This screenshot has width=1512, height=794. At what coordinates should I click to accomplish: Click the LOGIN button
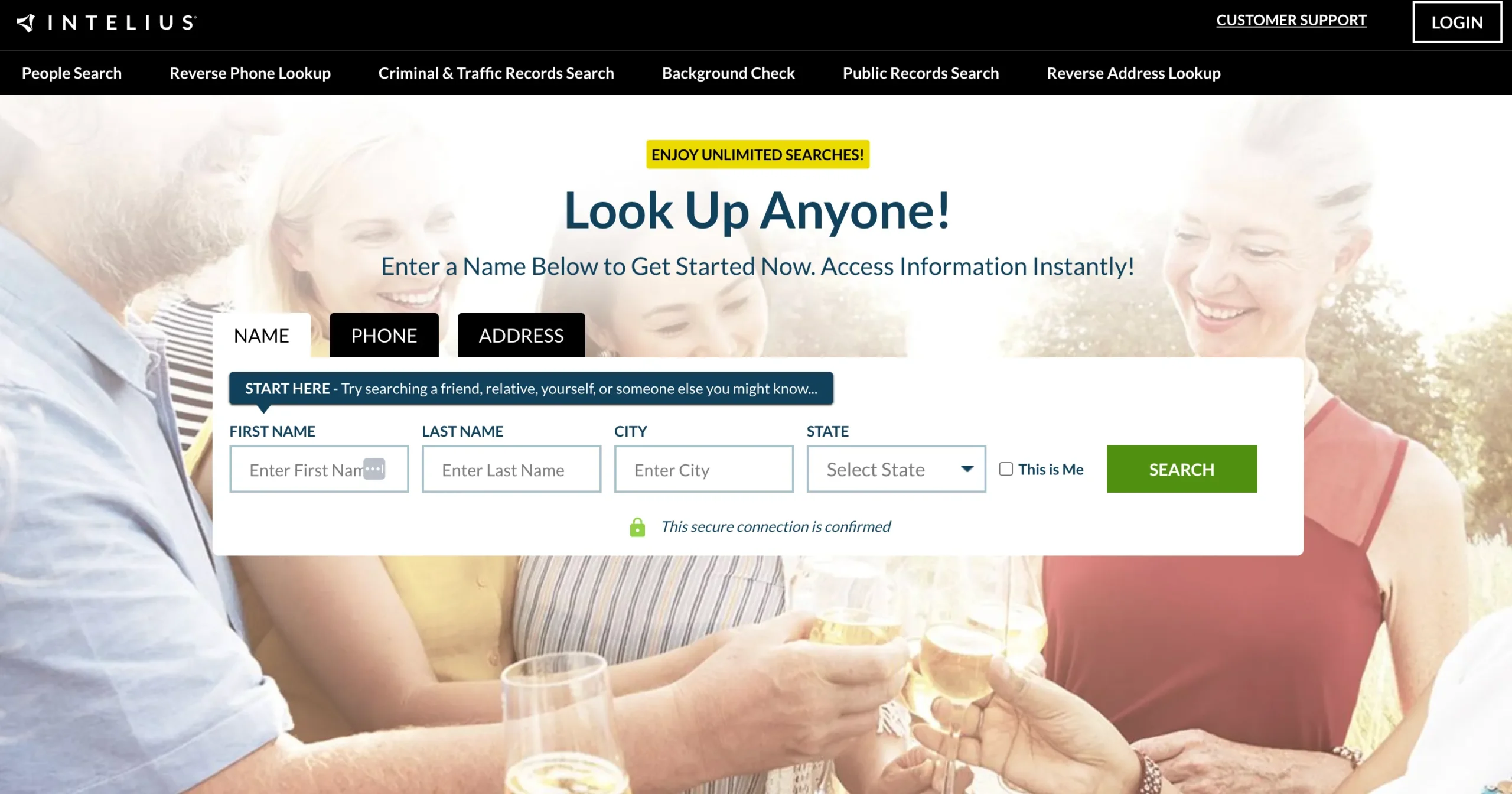click(x=1456, y=22)
